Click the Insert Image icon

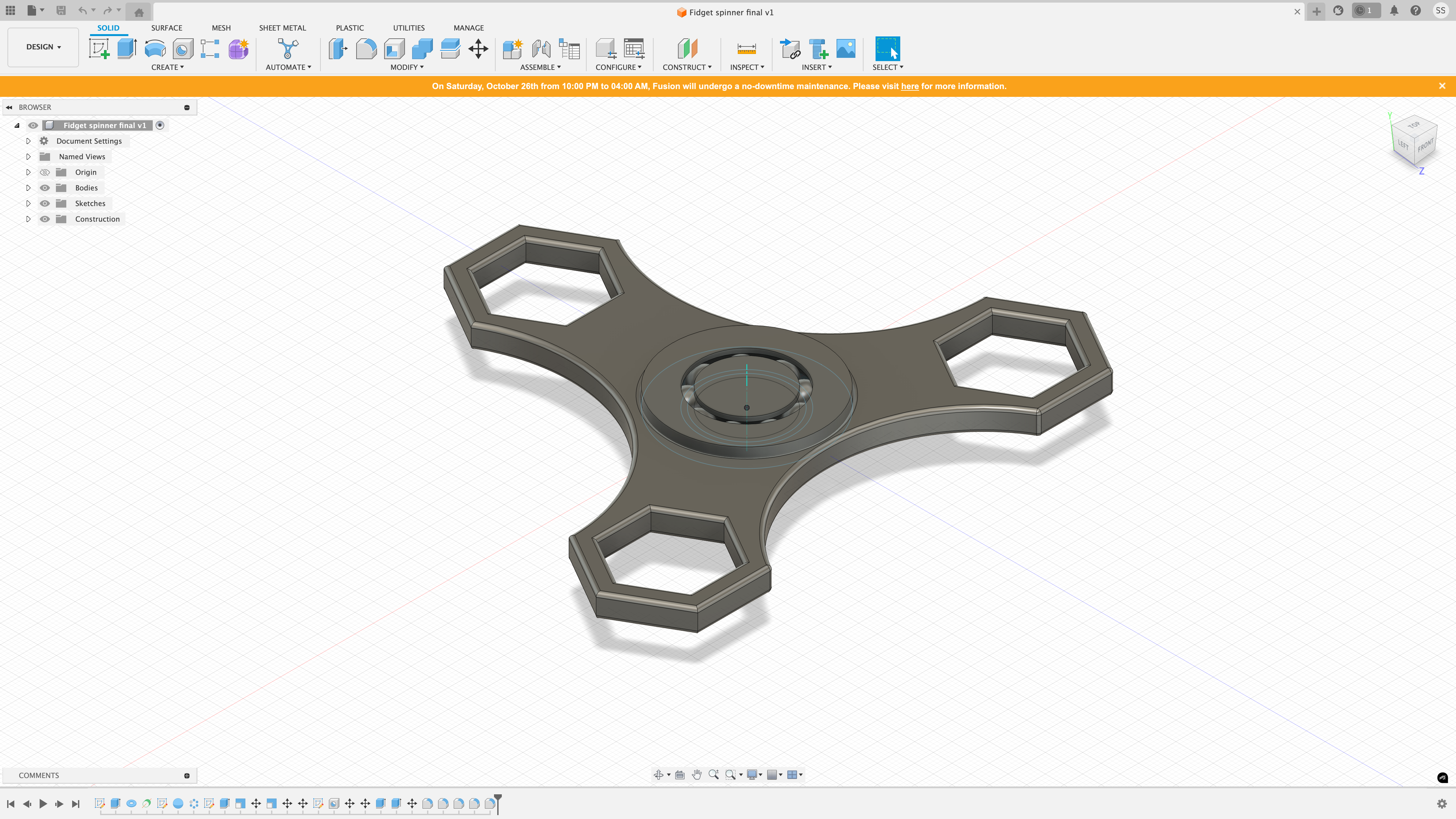coord(846,49)
